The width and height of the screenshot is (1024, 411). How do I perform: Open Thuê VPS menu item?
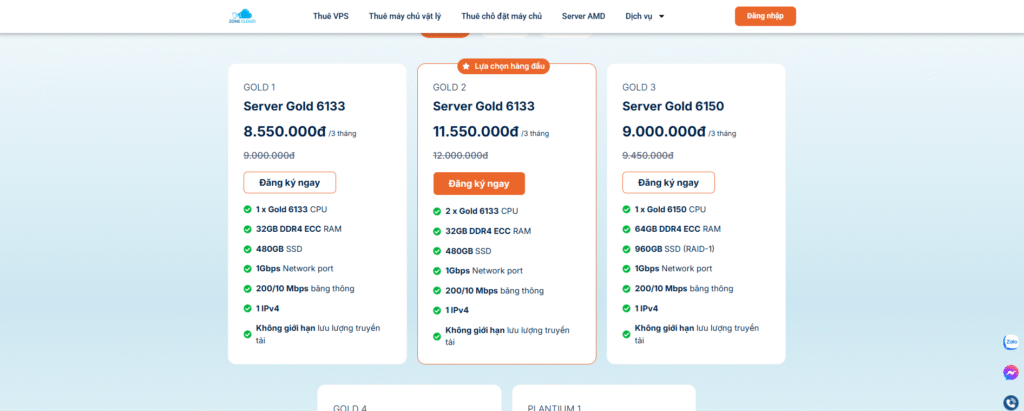click(x=330, y=16)
